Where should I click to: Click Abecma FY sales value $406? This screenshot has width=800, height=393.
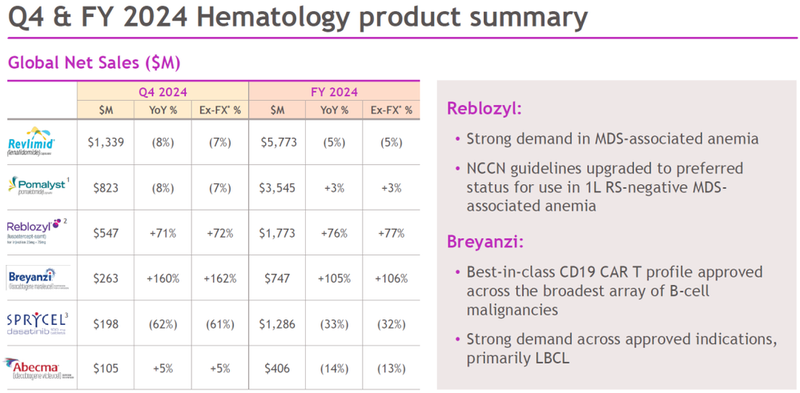click(277, 369)
